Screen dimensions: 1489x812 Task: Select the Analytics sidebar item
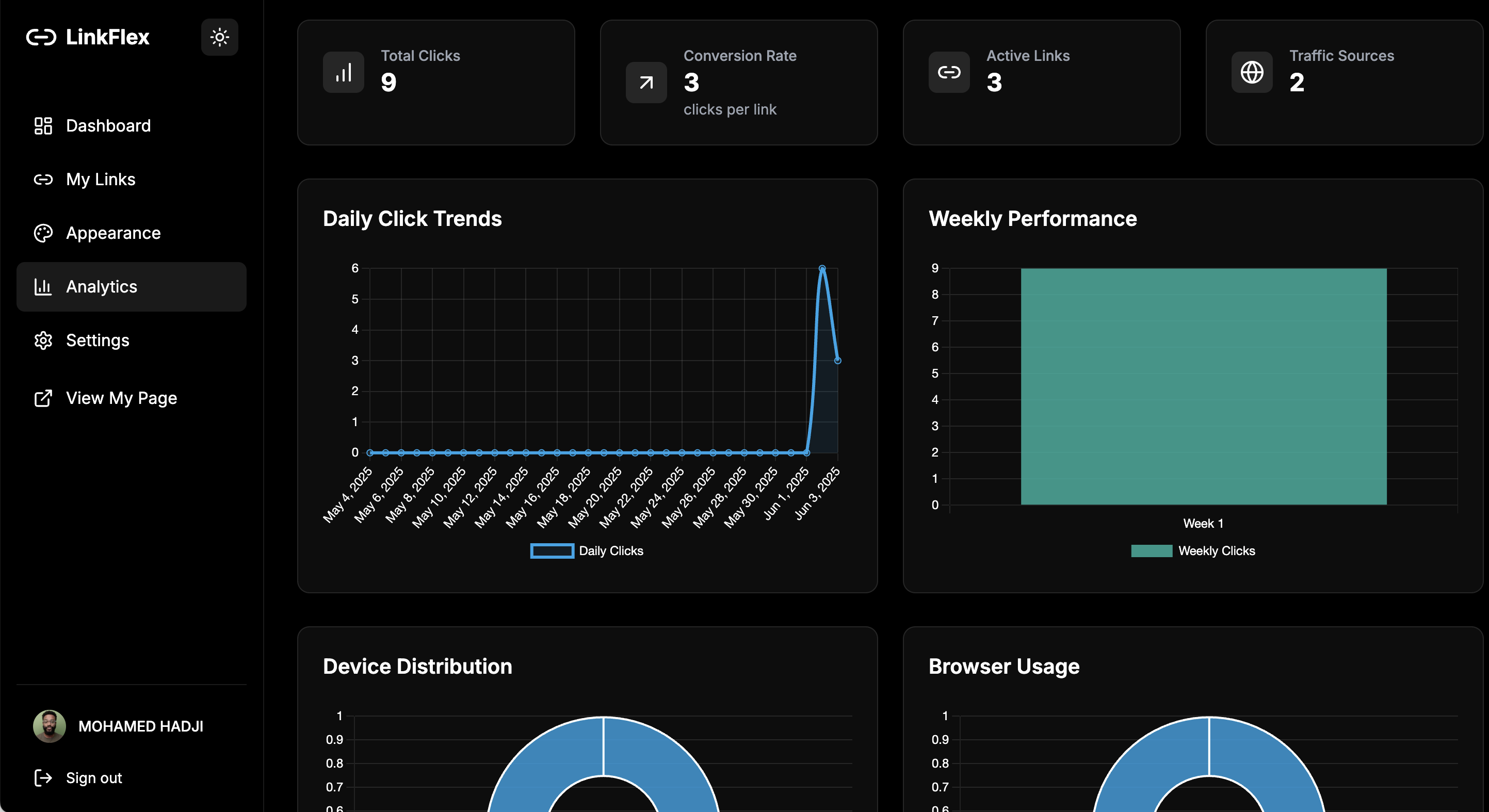click(102, 287)
